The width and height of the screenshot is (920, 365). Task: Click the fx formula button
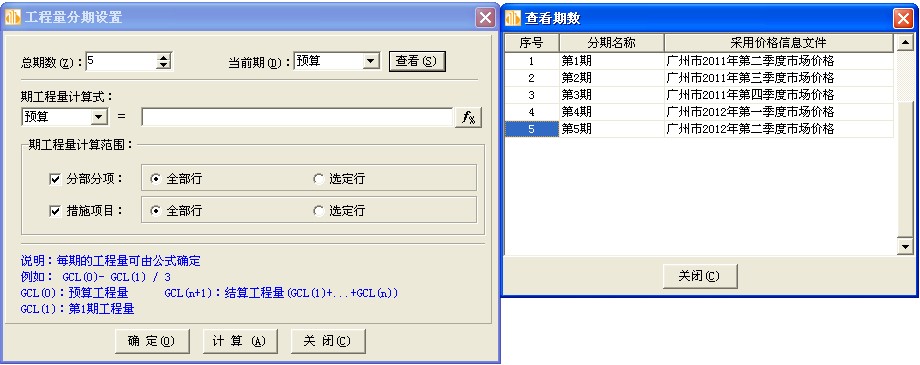468,117
